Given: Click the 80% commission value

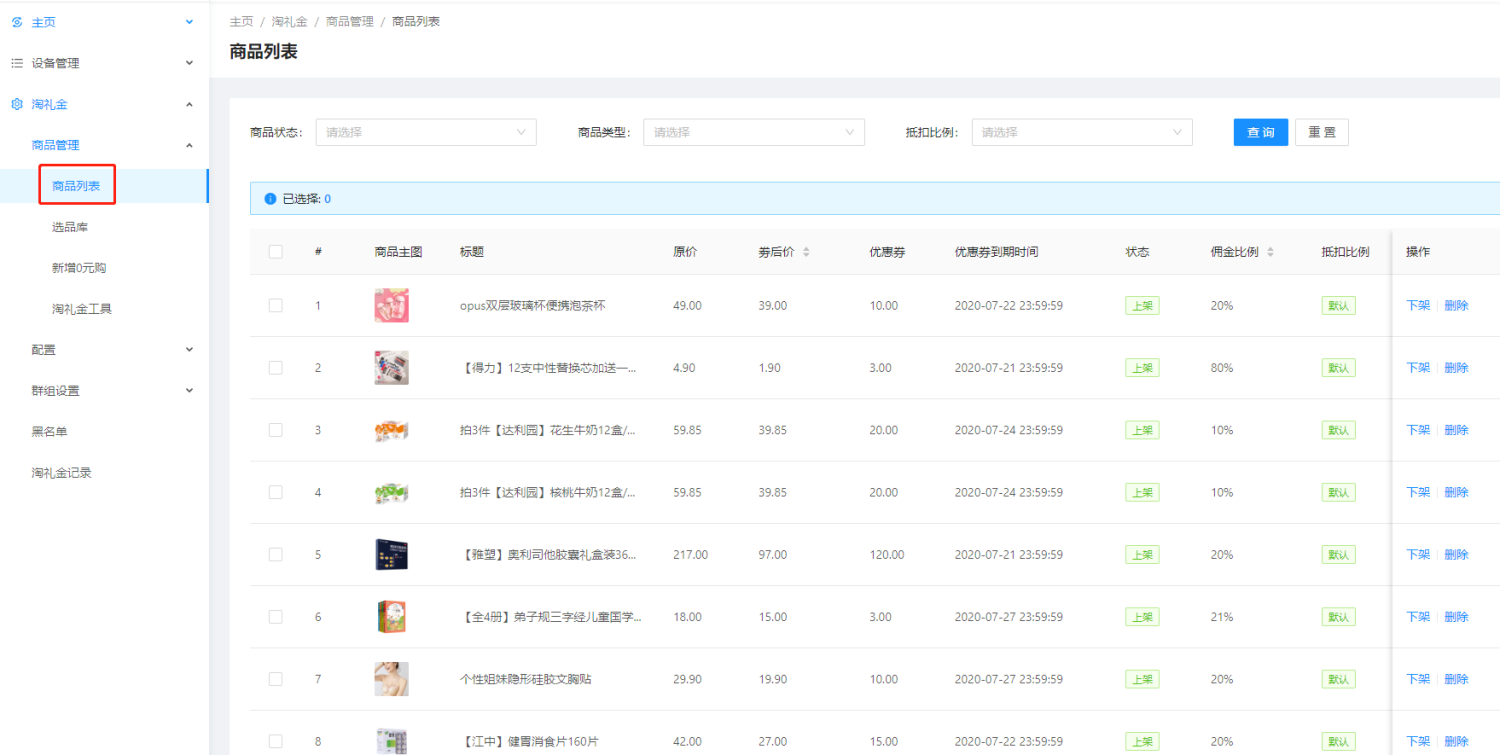Looking at the screenshot, I should (x=1222, y=367).
